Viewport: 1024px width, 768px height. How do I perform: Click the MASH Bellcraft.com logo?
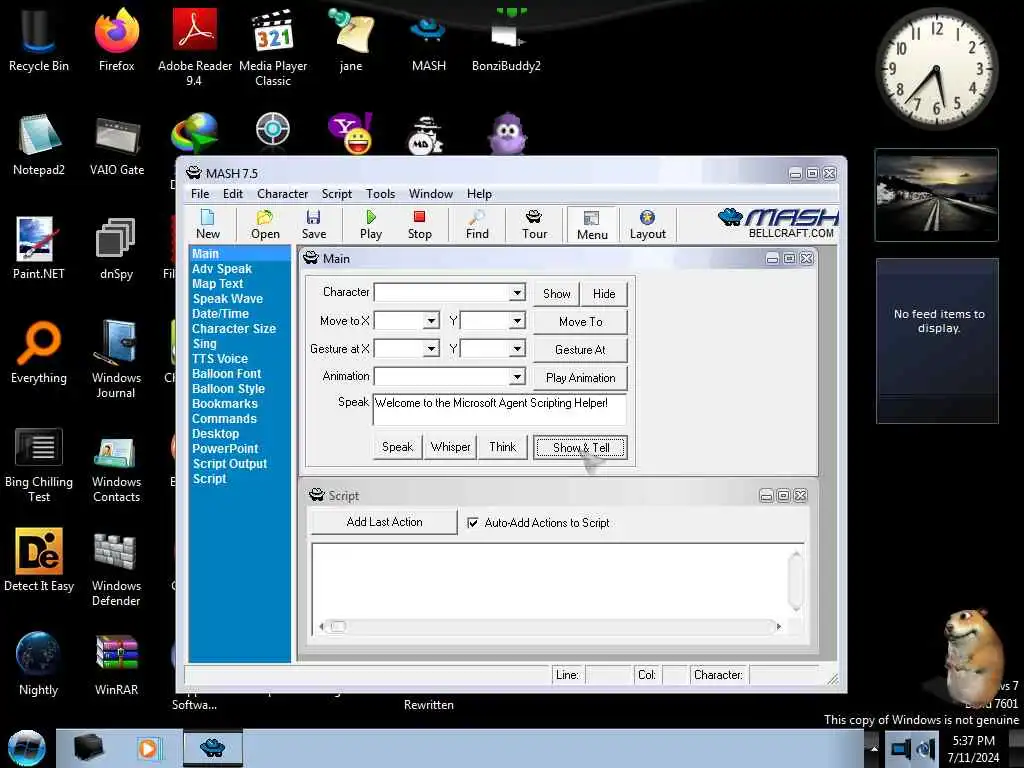pyautogui.click(x=777, y=223)
